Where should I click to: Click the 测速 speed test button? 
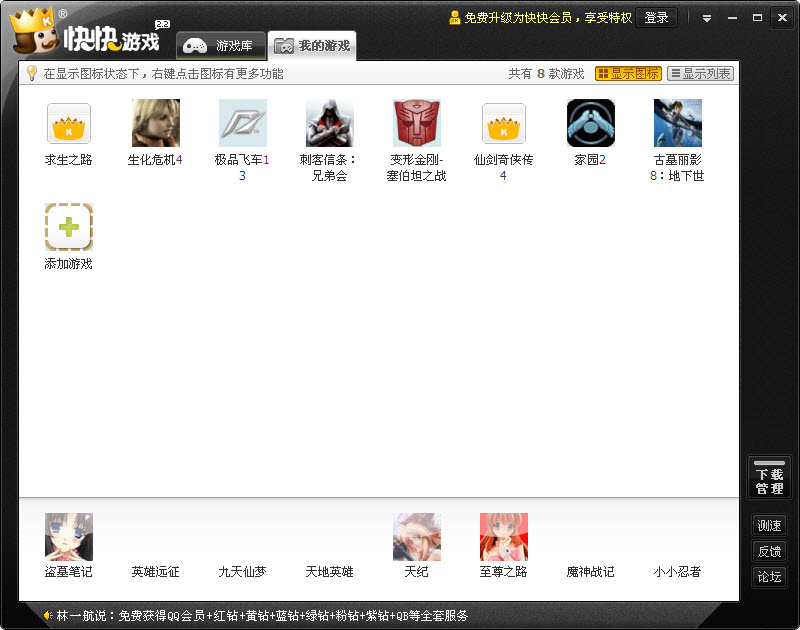pos(769,525)
